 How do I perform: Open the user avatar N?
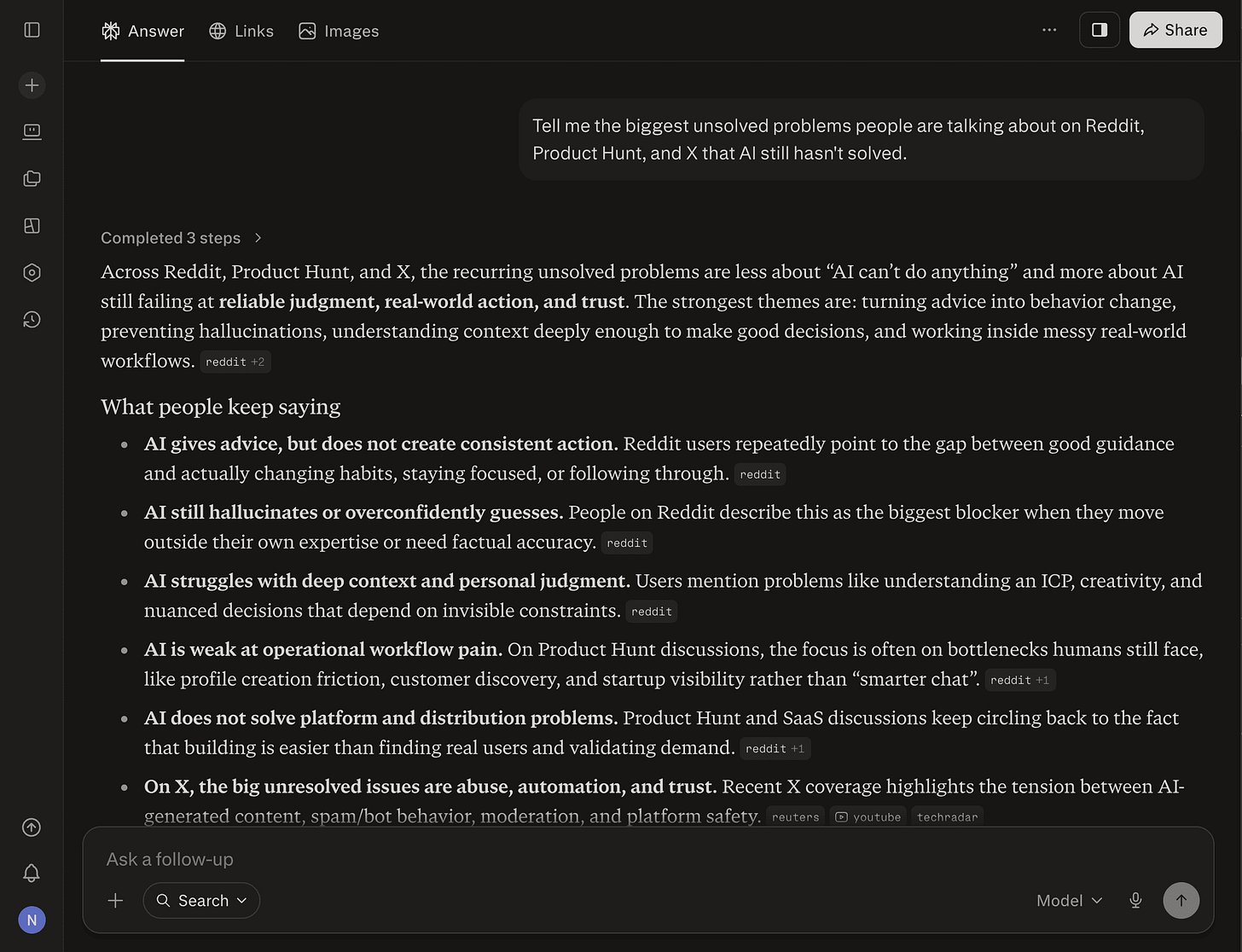tap(32, 920)
